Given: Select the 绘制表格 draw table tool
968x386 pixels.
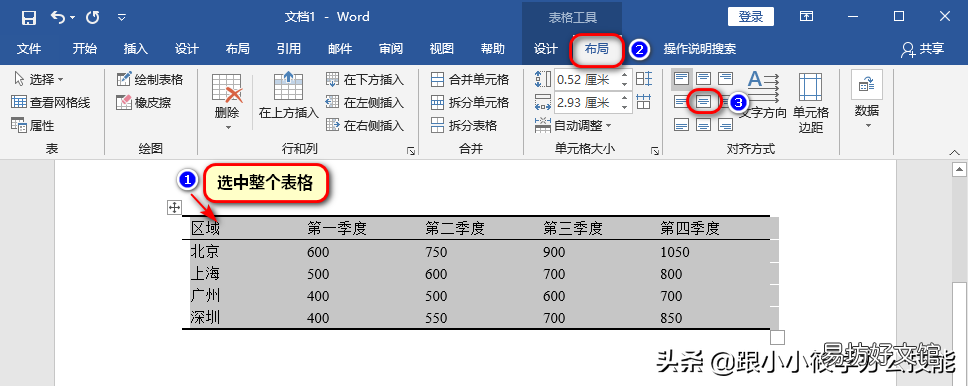Looking at the screenshot, I should coord(150,79).
